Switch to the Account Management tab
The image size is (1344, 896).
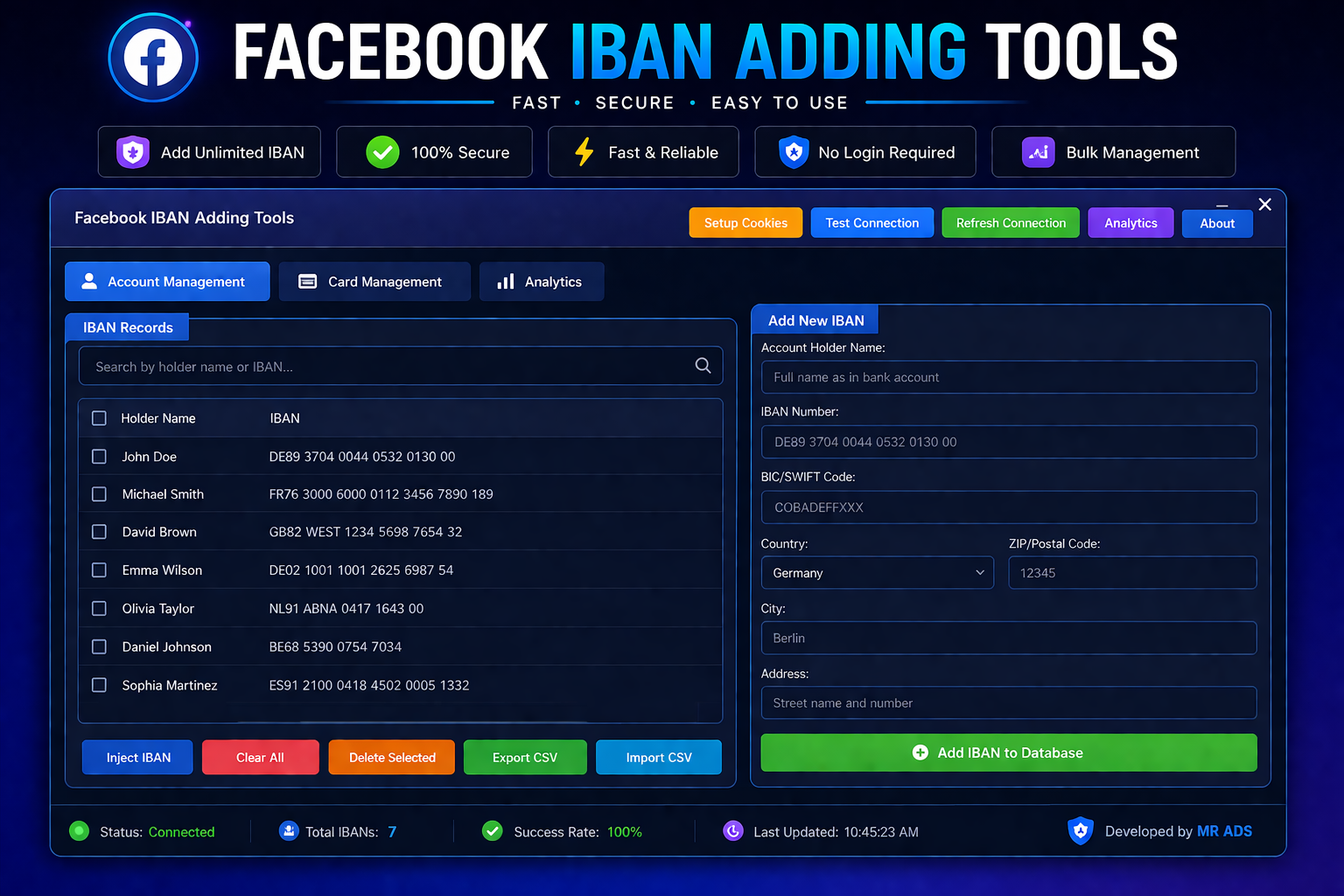[167, 282]
